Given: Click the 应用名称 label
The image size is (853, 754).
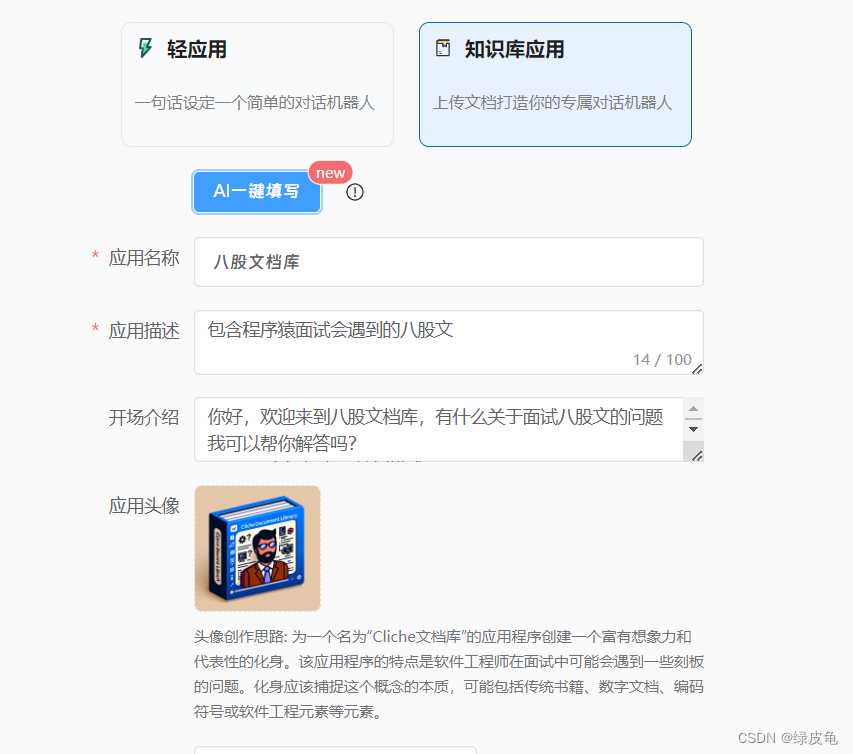Looking at the screenshot, I should pyautogui.click(x=144, y=258).
